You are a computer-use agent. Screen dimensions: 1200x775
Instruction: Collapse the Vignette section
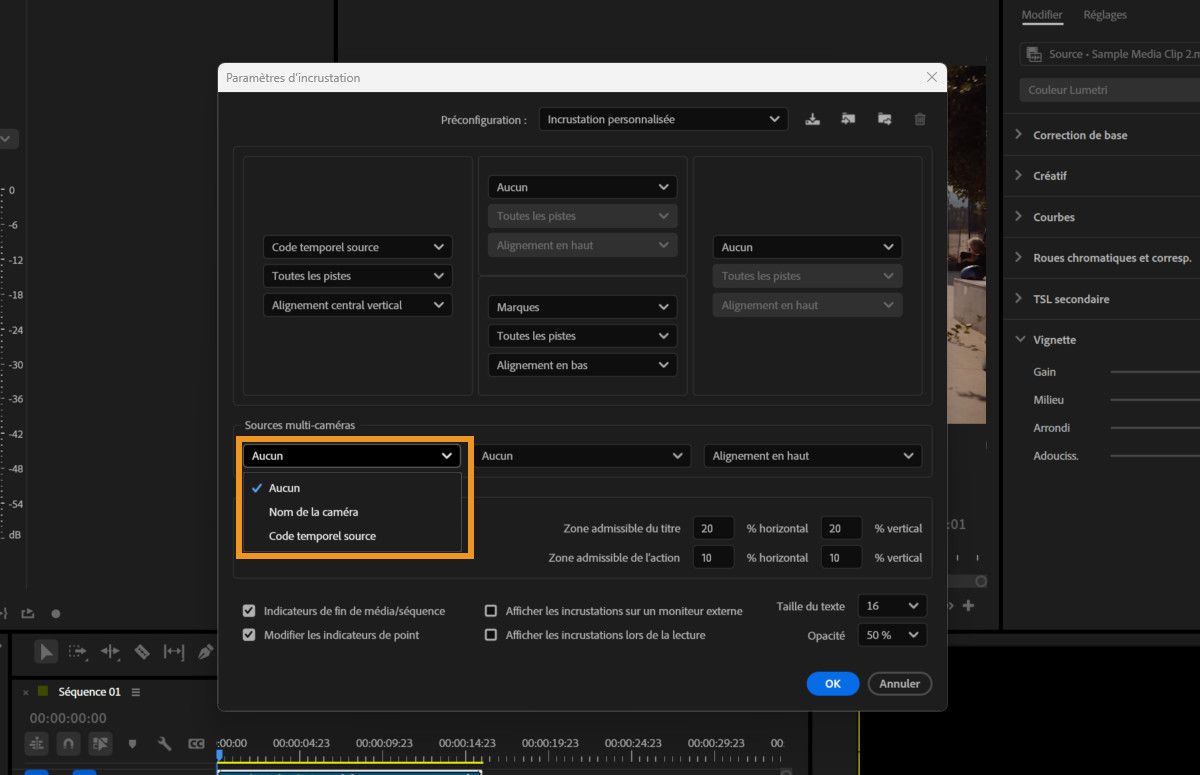tap(1019, 340)
